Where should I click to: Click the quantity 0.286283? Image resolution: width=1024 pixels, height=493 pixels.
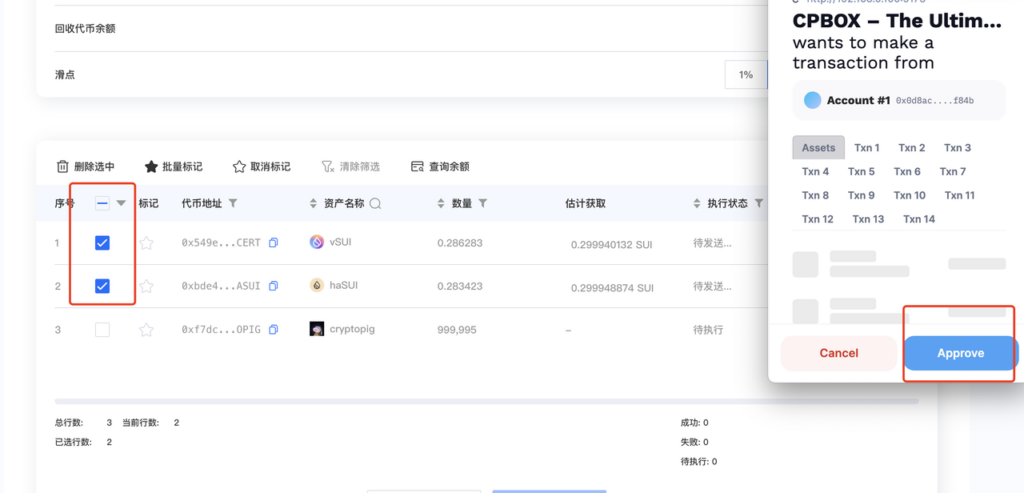tap(460, 243)
